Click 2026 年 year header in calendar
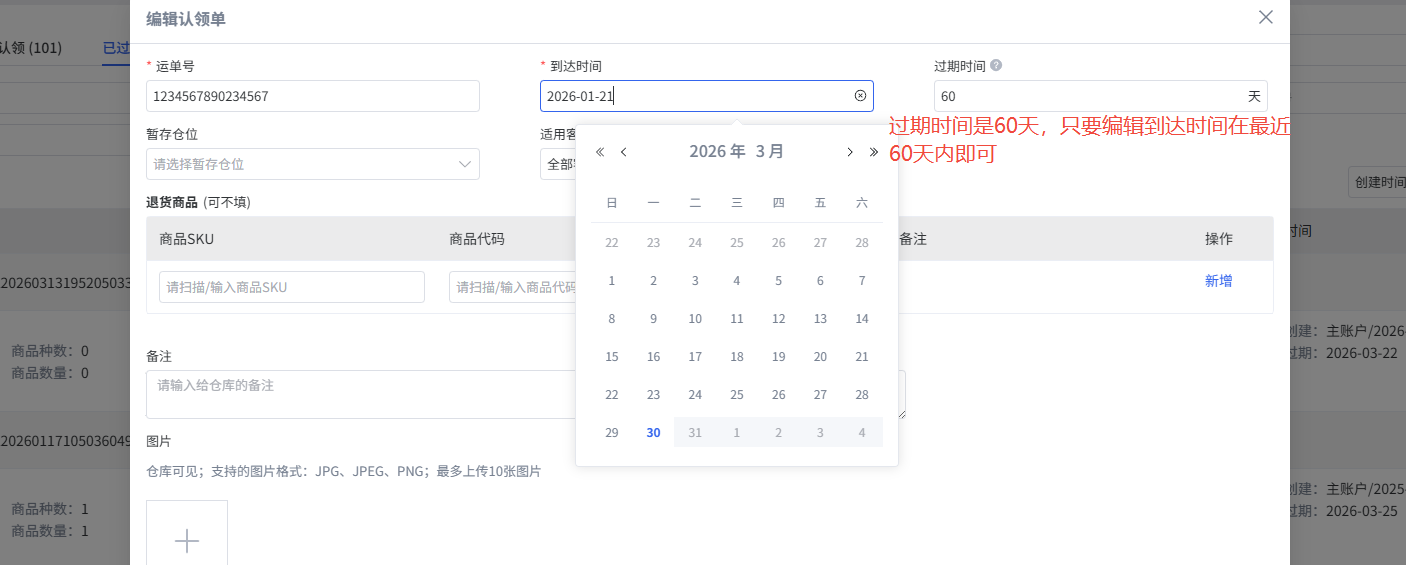 (x=717, y=152)
